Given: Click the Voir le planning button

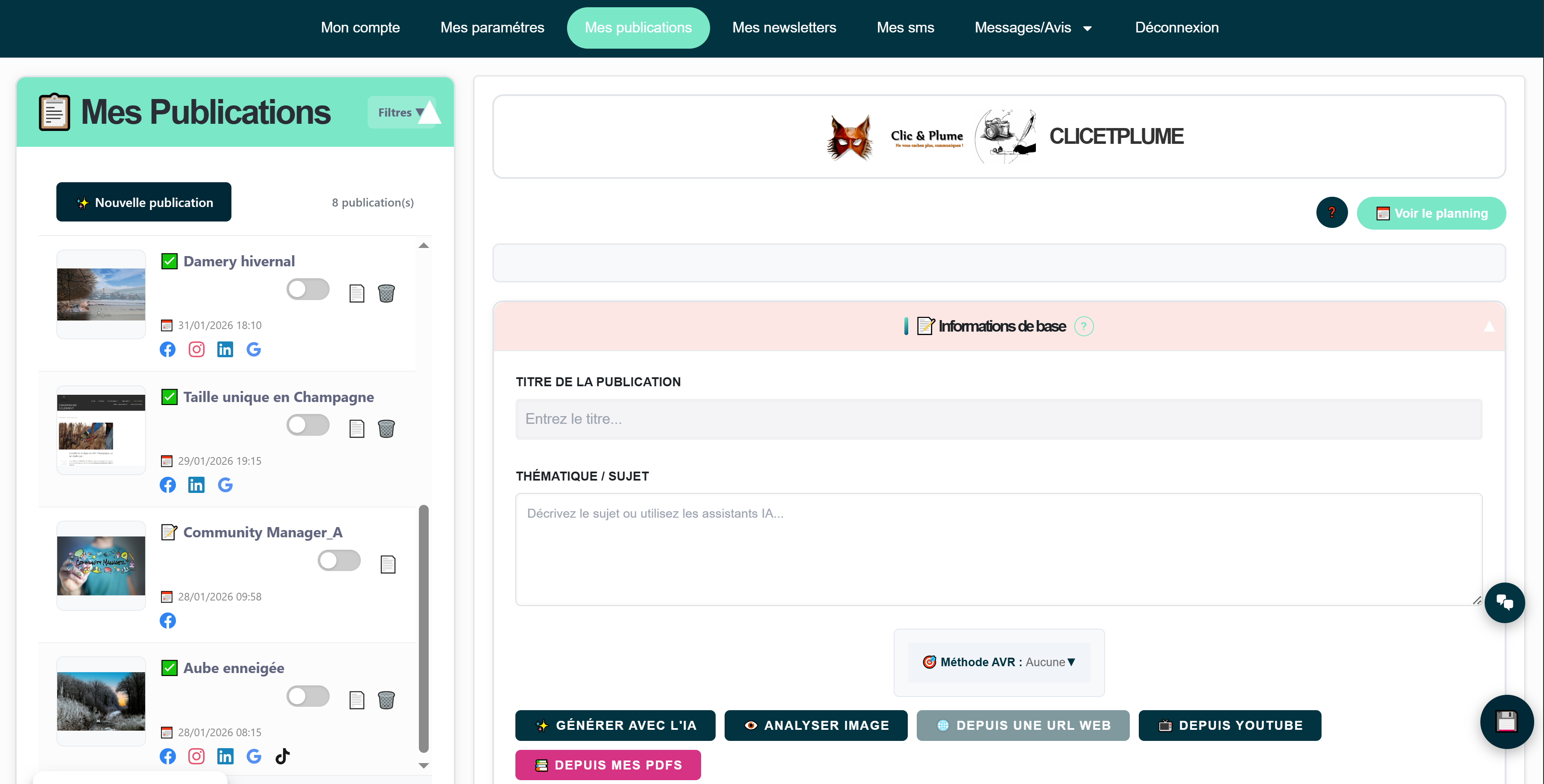Looking at the screenshot, I should pyautogui.click(x=1431, y=213).
